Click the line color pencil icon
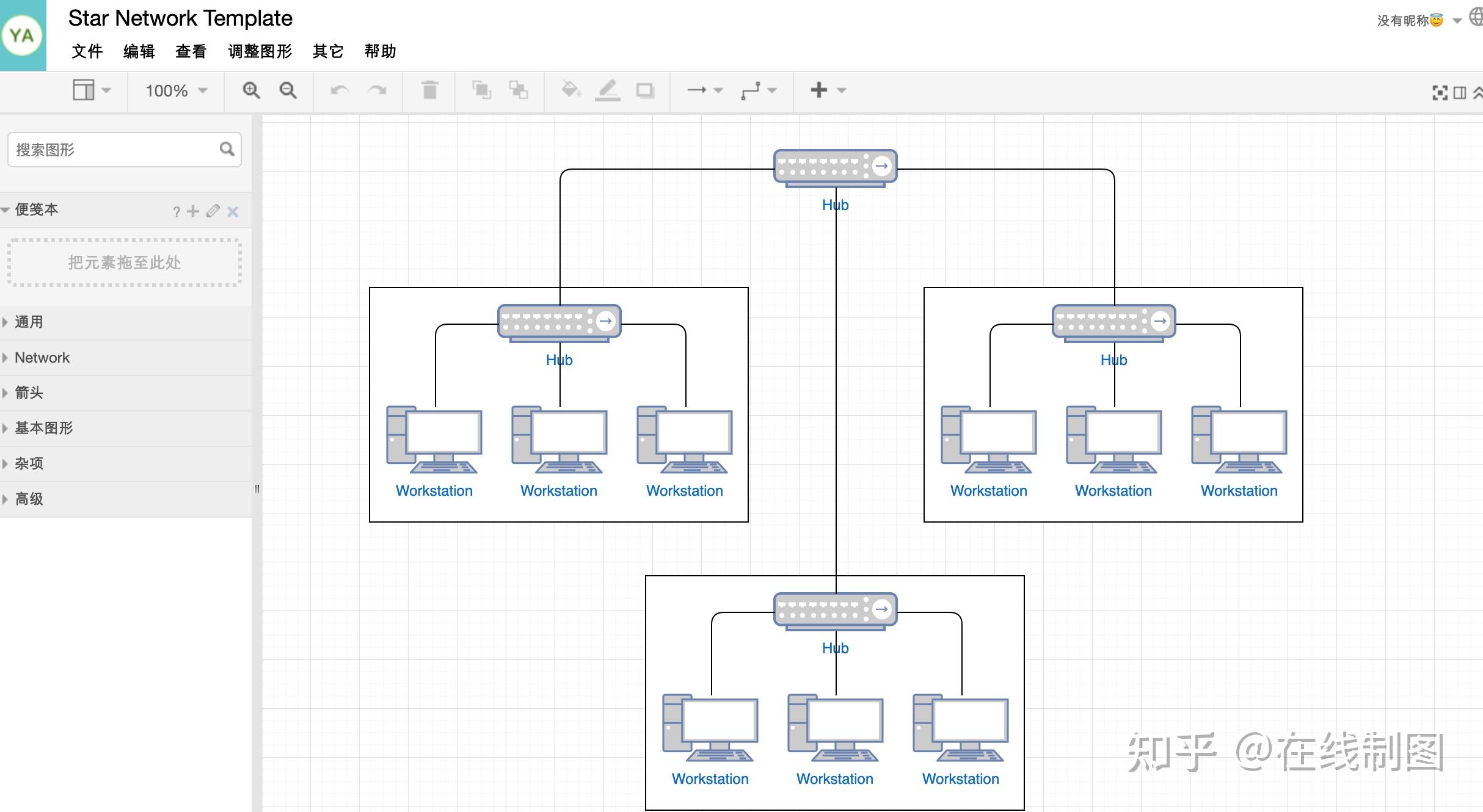Screen dimensions: 1483x812 click(607, 90)
